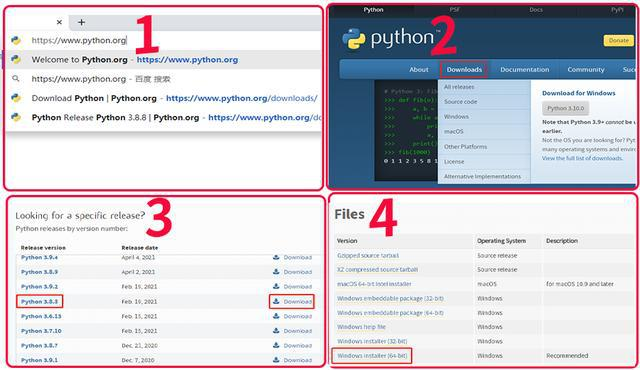Close the browser tab with the X
Screen dimensions: 640x370
59,22
